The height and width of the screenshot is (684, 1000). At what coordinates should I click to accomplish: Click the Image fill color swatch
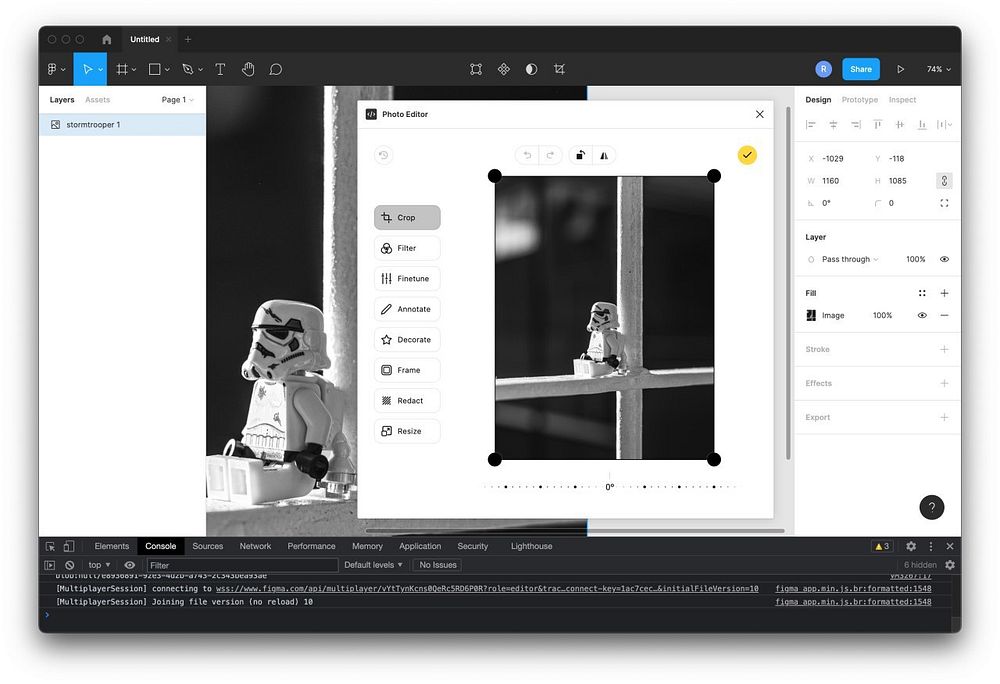811,316
